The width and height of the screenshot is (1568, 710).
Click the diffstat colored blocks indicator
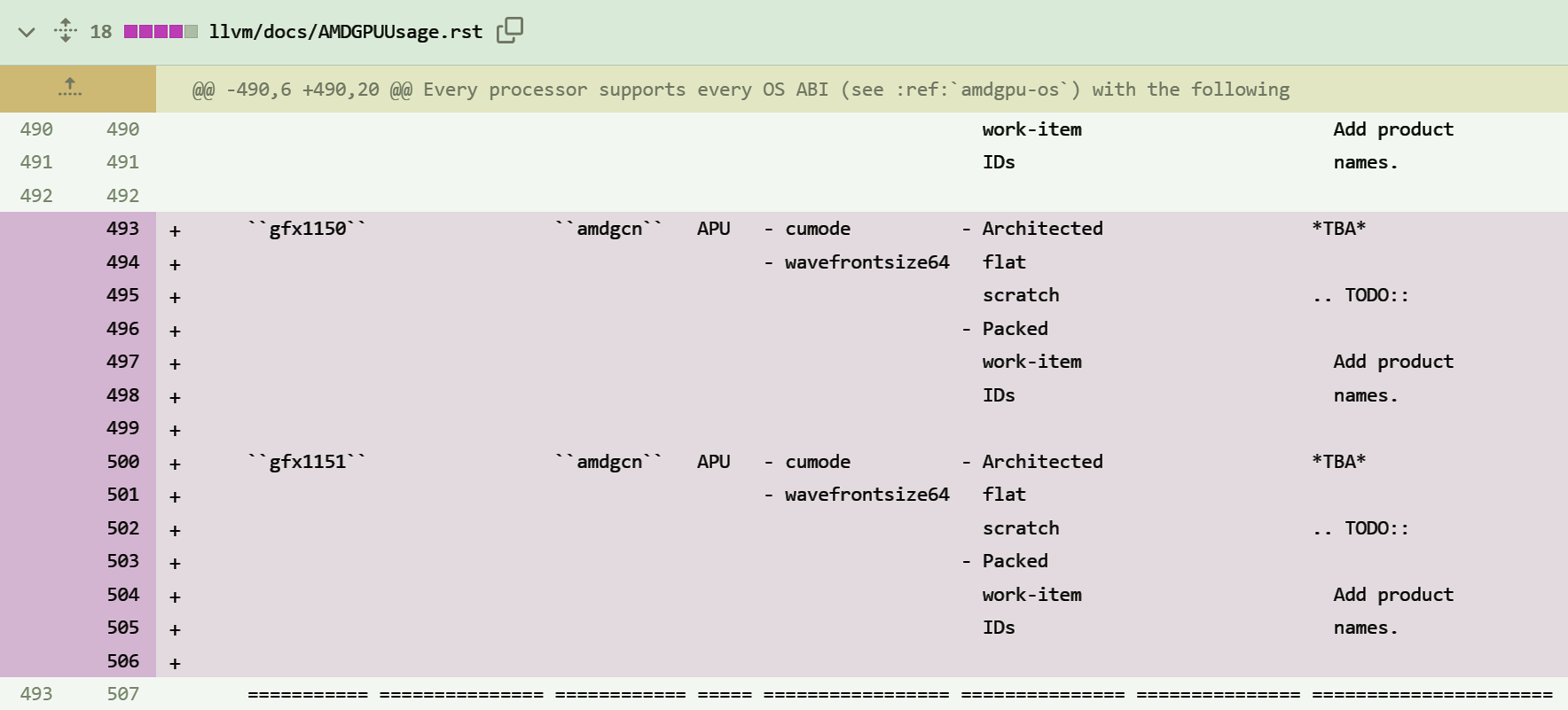(x=161, y=32)
